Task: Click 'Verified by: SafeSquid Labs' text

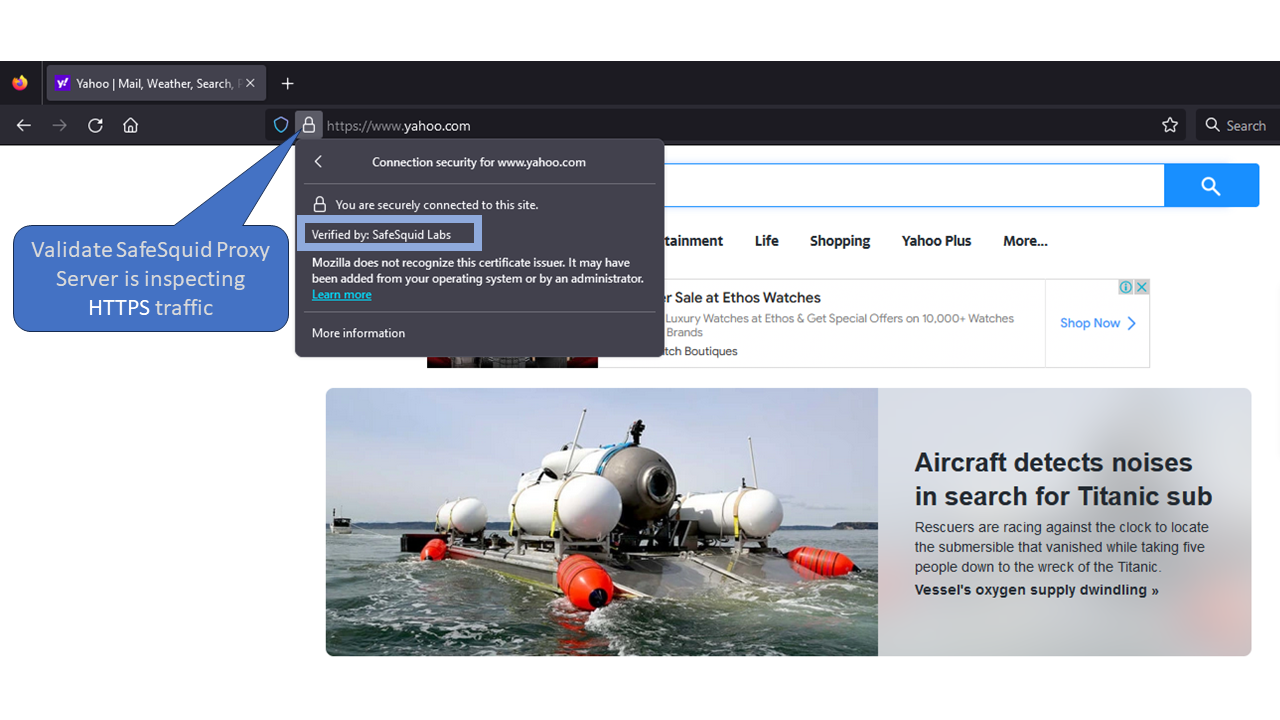Action: point(381,235)
